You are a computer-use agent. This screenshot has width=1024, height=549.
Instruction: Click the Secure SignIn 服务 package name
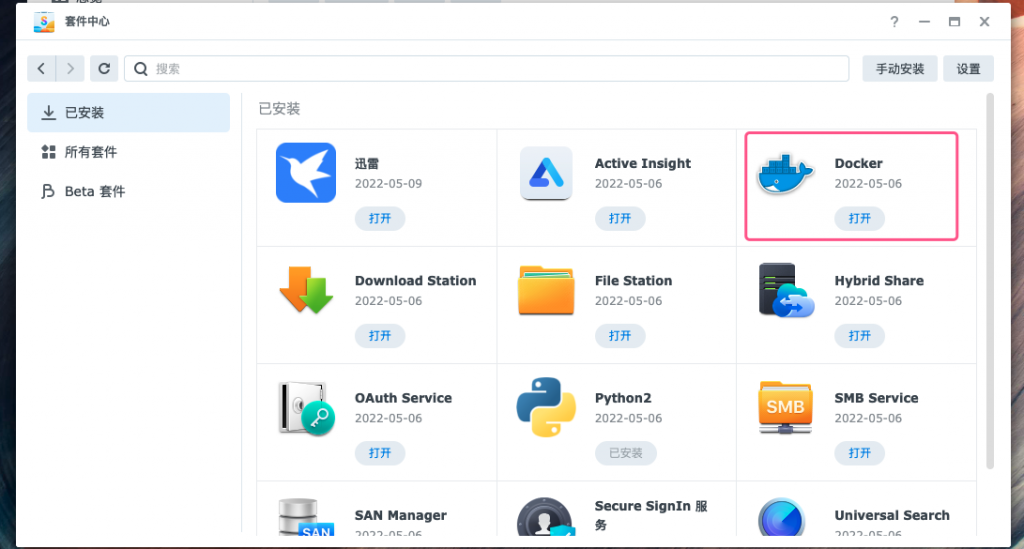pos(651,515)
